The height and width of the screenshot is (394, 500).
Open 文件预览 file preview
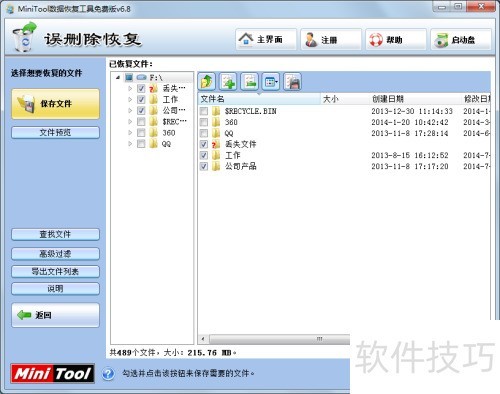tap(55, 132)
